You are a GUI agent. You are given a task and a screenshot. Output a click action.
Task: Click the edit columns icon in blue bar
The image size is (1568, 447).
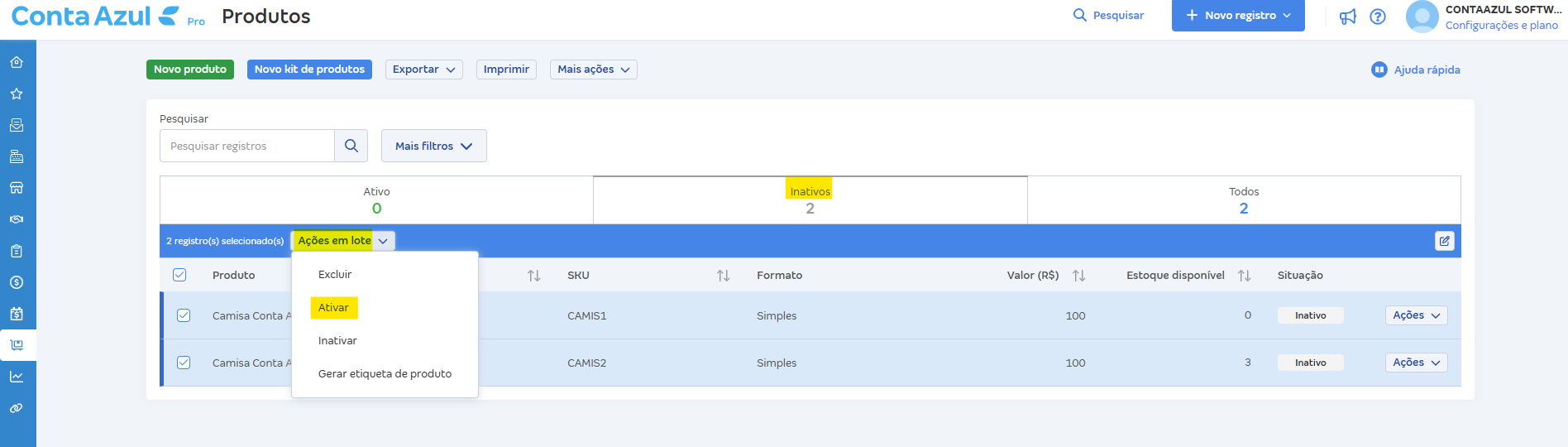coord(1444,241)
